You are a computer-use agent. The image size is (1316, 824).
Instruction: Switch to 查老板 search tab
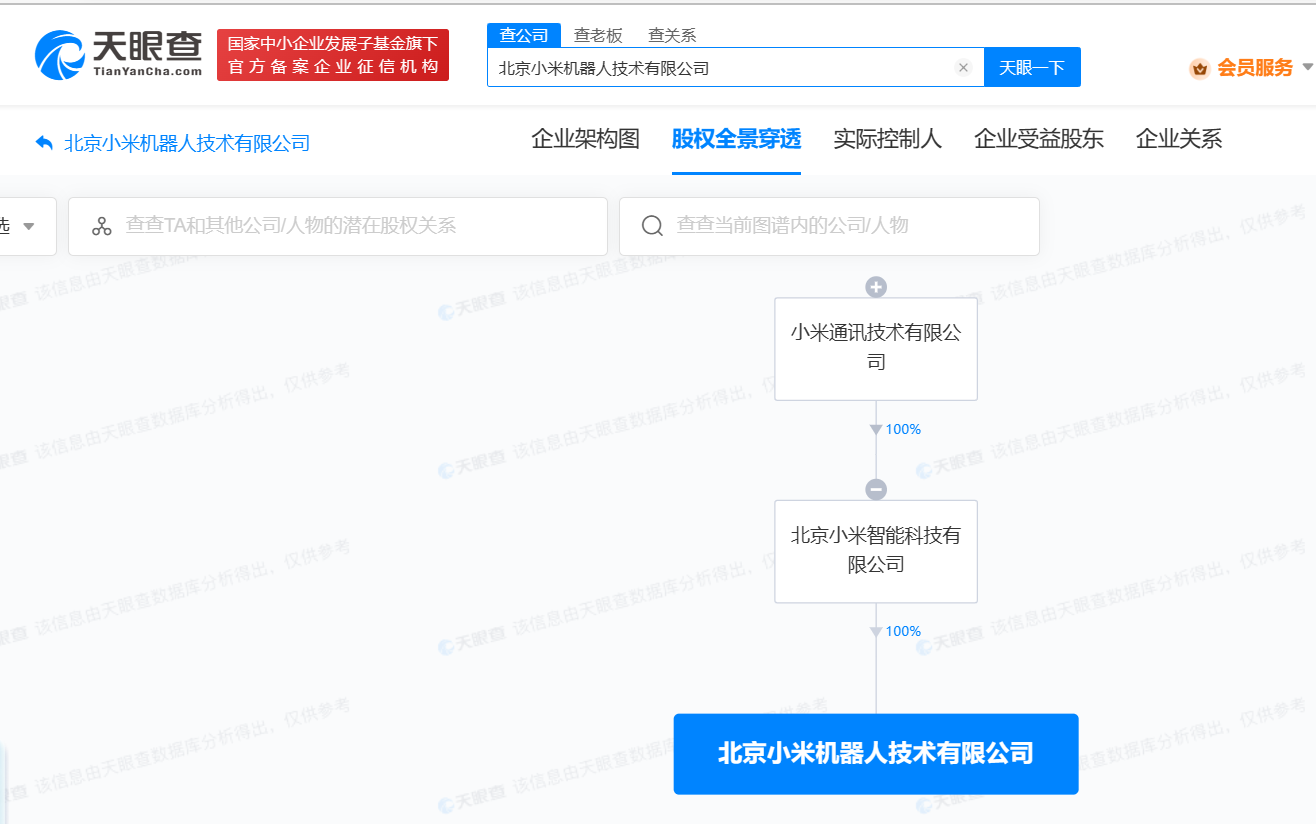pos(598,35)
